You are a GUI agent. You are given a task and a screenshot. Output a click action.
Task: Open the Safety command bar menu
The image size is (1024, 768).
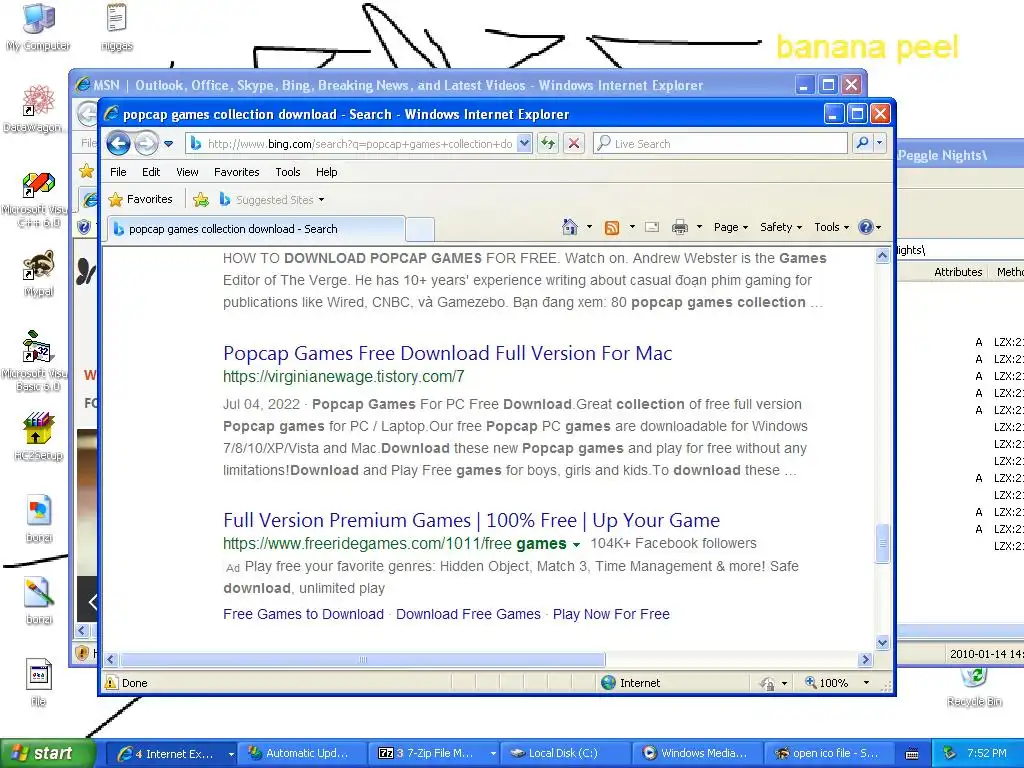[x=781, y=227]
